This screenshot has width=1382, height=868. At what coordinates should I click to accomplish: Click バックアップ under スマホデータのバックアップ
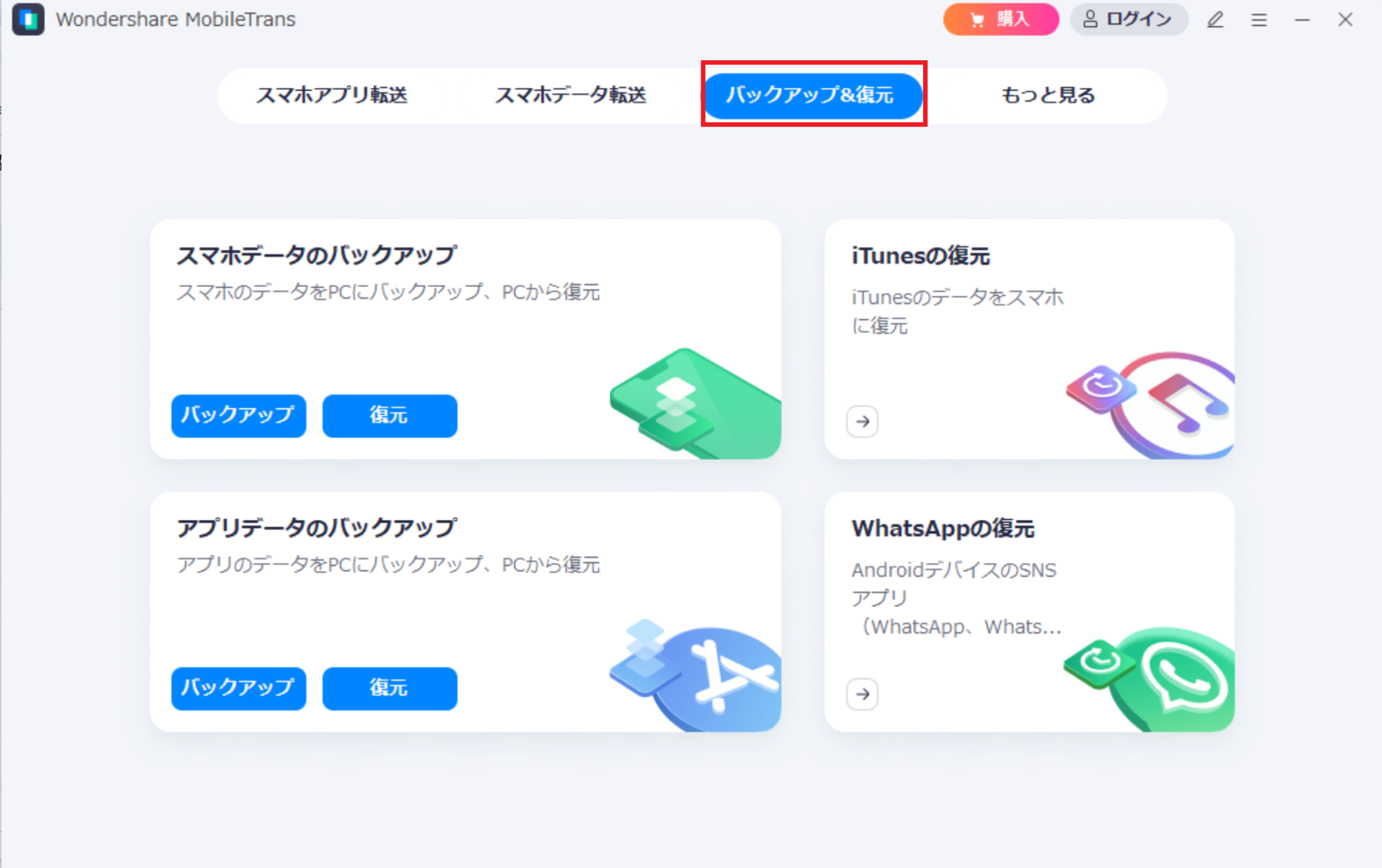click(x=239, y=416)
